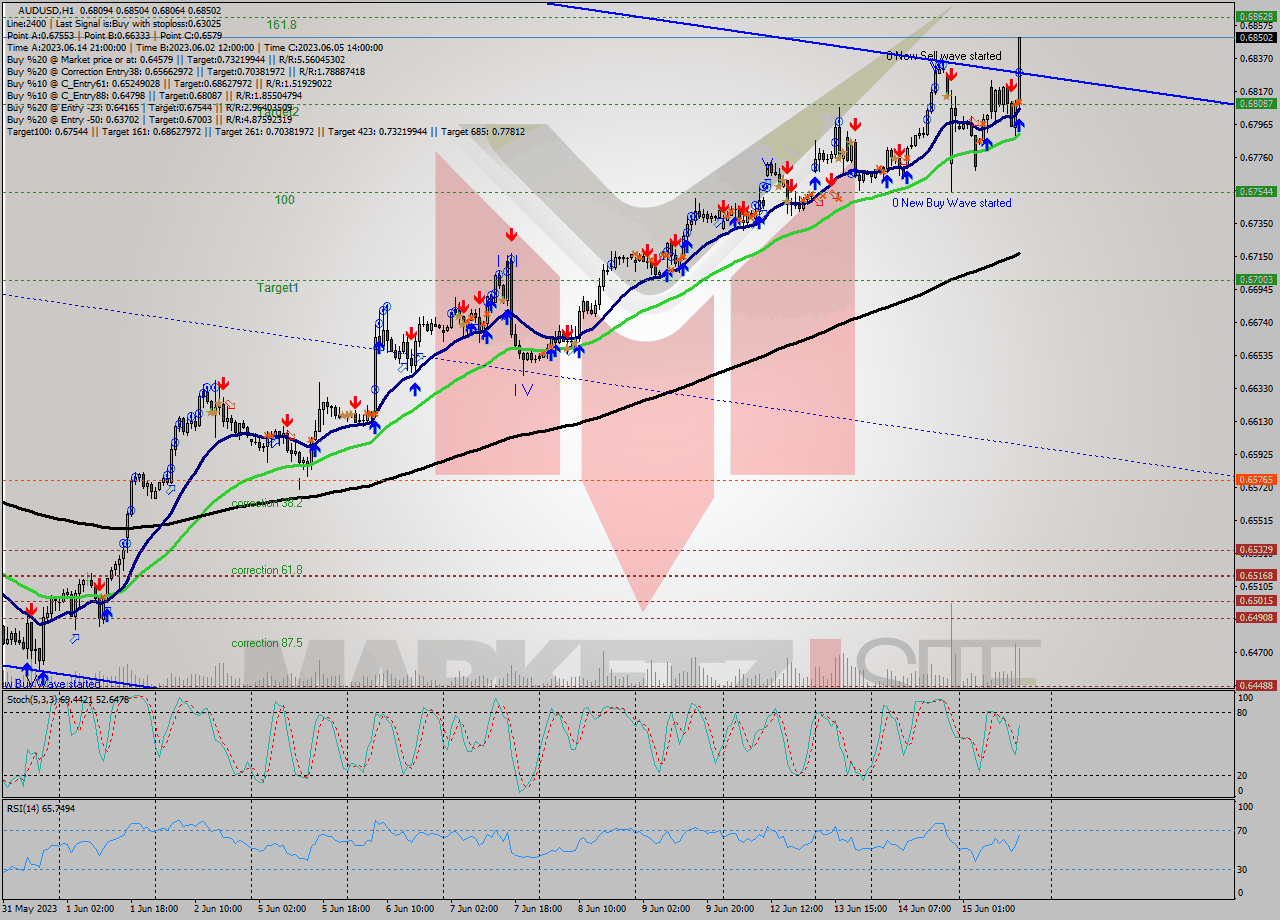The height and width of the screenshot is (920, 1280).
Task: Click the 0.66330 price scale value
Action: 1256,388
